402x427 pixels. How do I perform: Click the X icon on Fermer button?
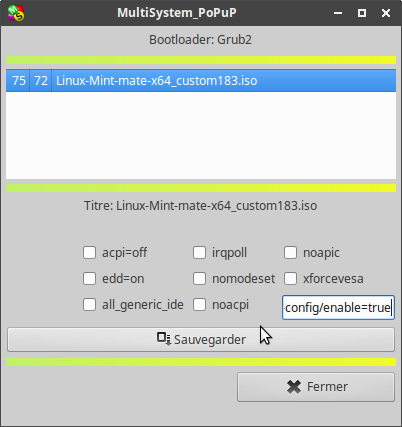294,387
